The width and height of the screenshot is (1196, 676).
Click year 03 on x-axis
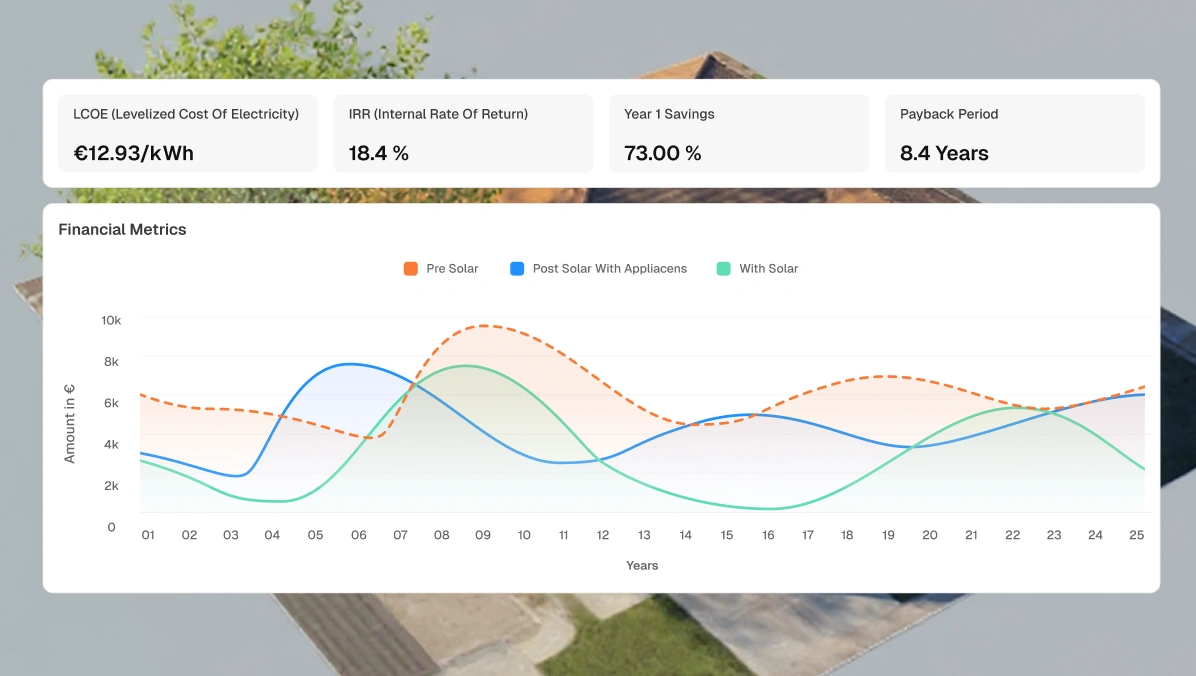(230, 535)
